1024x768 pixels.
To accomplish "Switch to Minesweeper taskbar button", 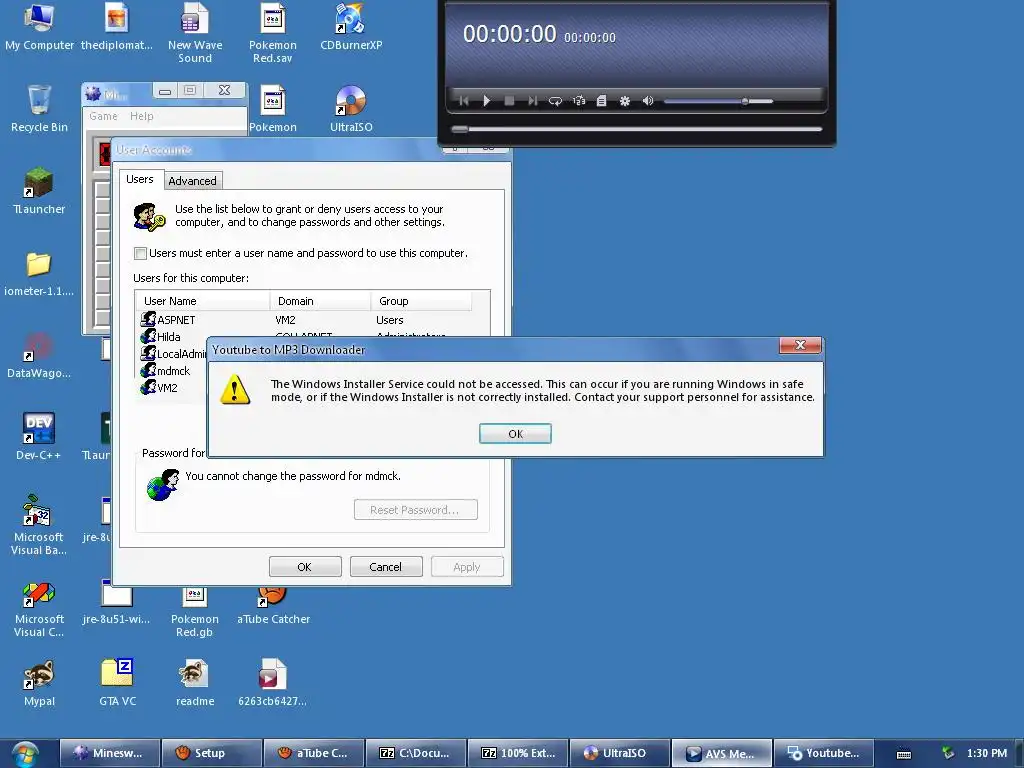I will click(109, 753).
